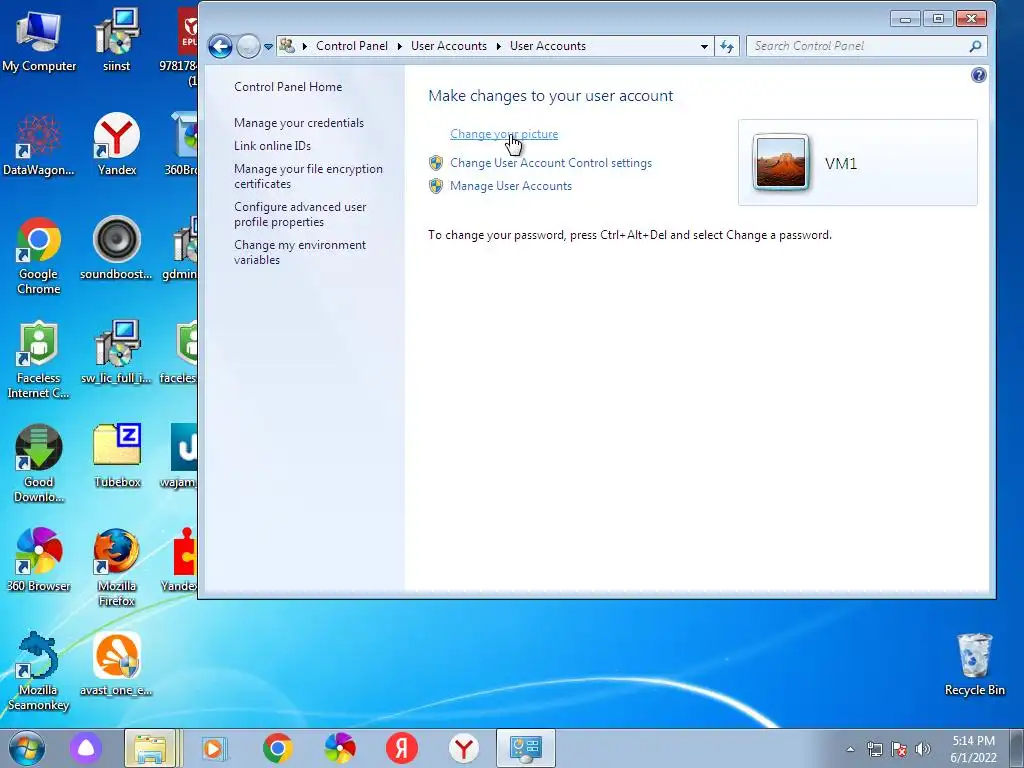1024x768 pixels.
Task: Select Mozilla Seamonkey desktop shortcut
Action: (39, 671)
